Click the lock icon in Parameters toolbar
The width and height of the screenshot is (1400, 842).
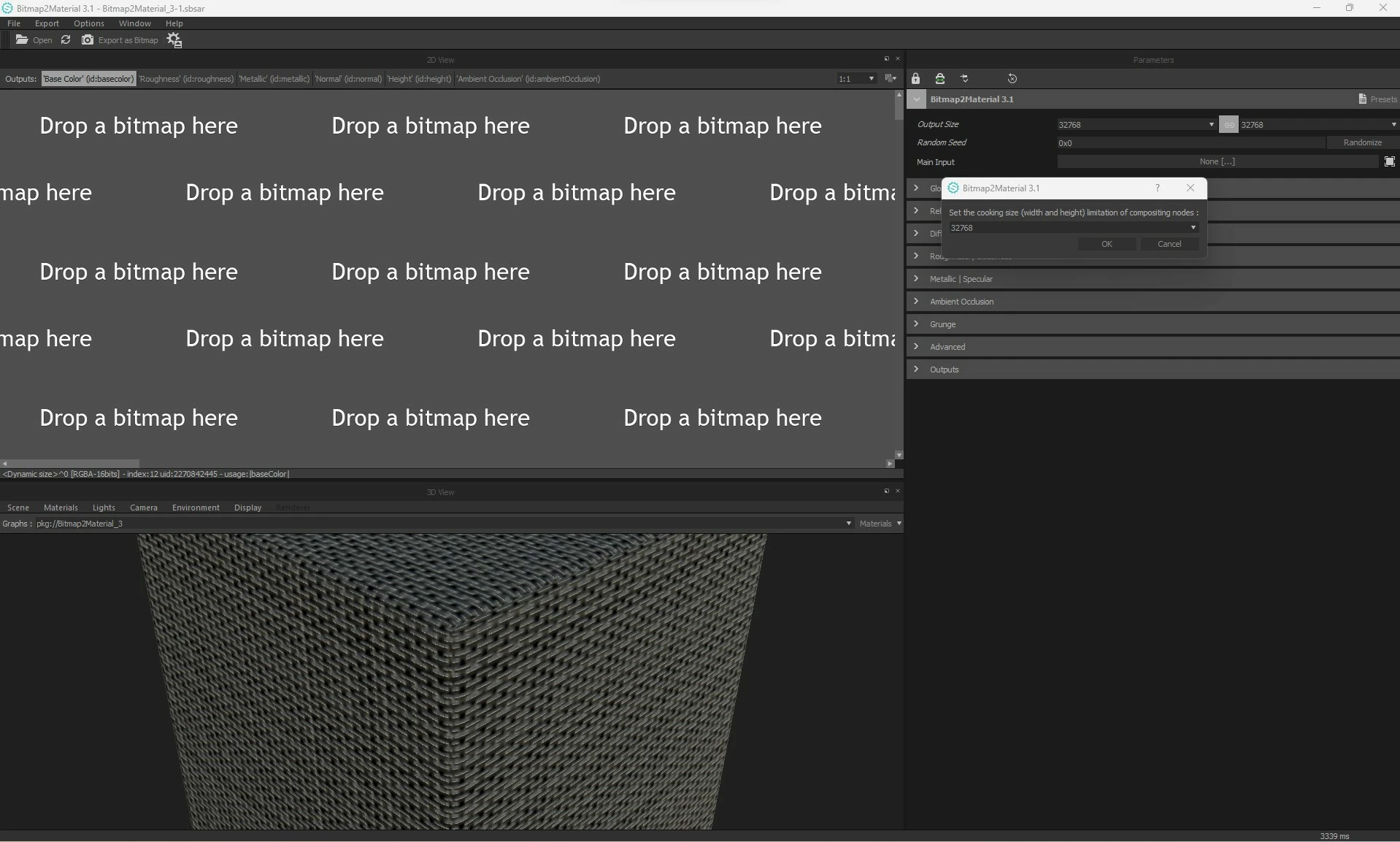(915, 78)
